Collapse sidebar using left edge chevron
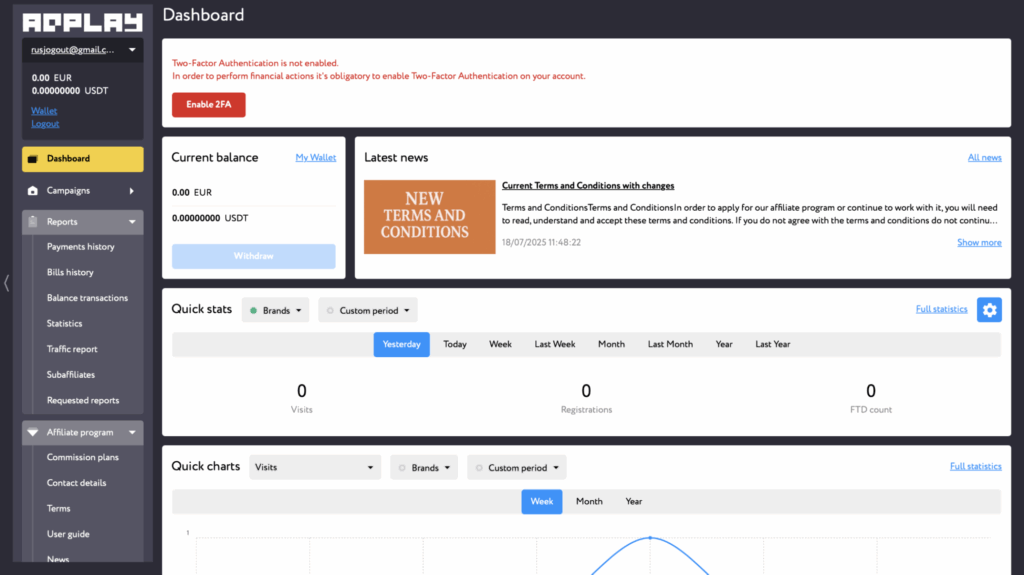The height and width of the screenshot is (575, 1024). (7, 283)
